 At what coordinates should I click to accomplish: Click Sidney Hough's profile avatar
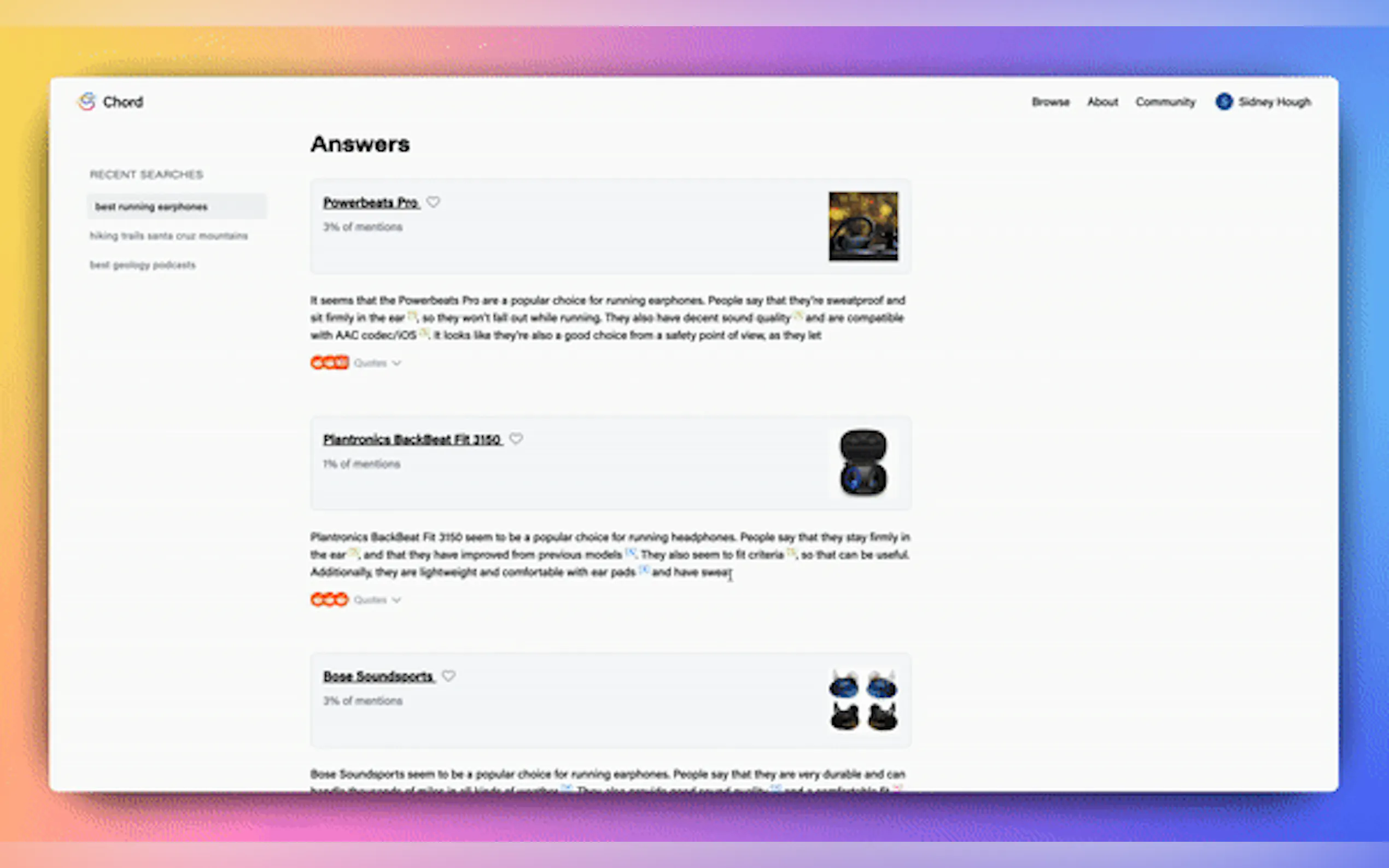1224,102
